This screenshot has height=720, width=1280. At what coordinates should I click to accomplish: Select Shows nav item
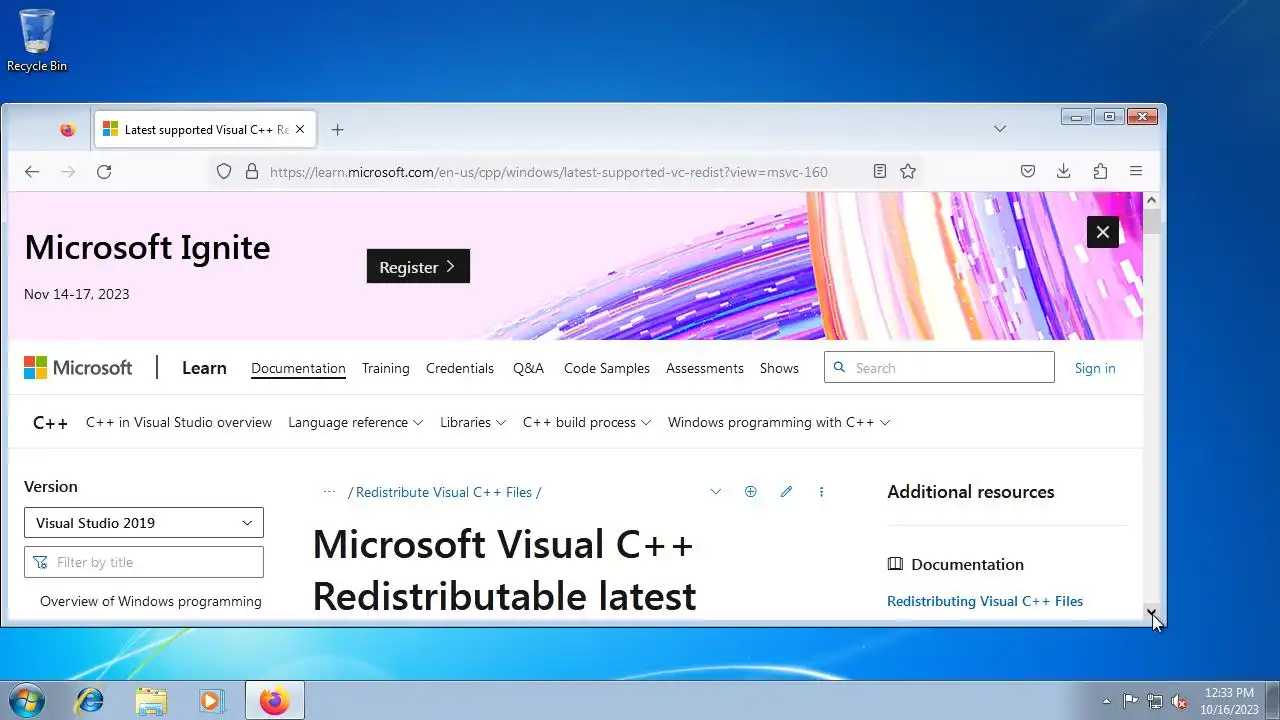[779, 368]
